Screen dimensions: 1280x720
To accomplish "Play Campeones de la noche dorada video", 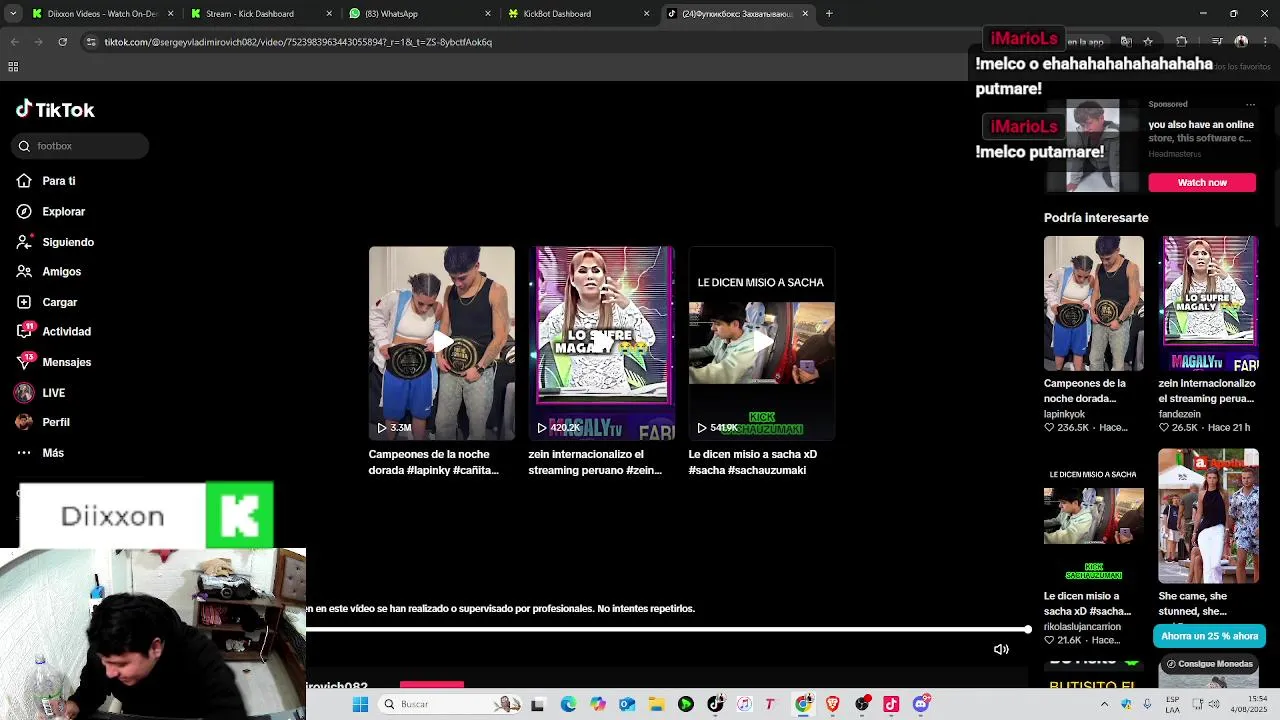I will coord(442,343).
